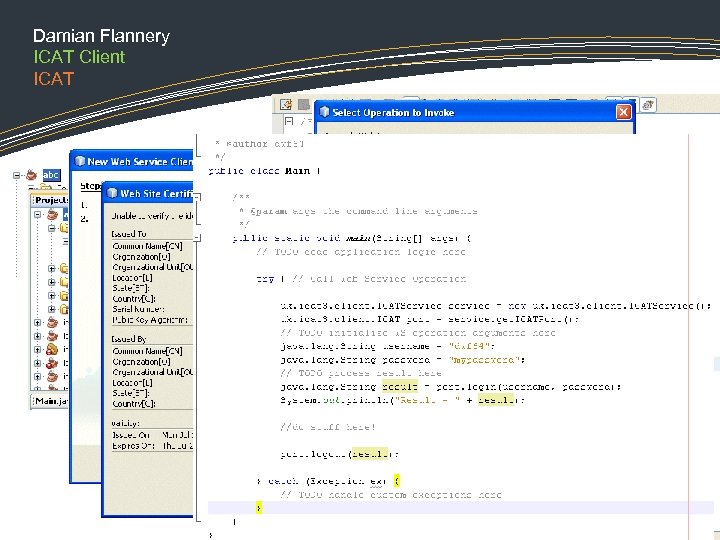Screen dimensions: 720x540
Task: Click the 'catch (Exception ex)' line in the code
Action: point(328,481)
